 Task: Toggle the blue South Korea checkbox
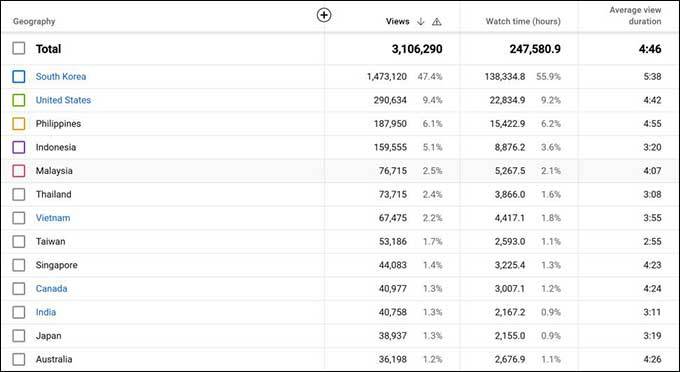[19, 76]
